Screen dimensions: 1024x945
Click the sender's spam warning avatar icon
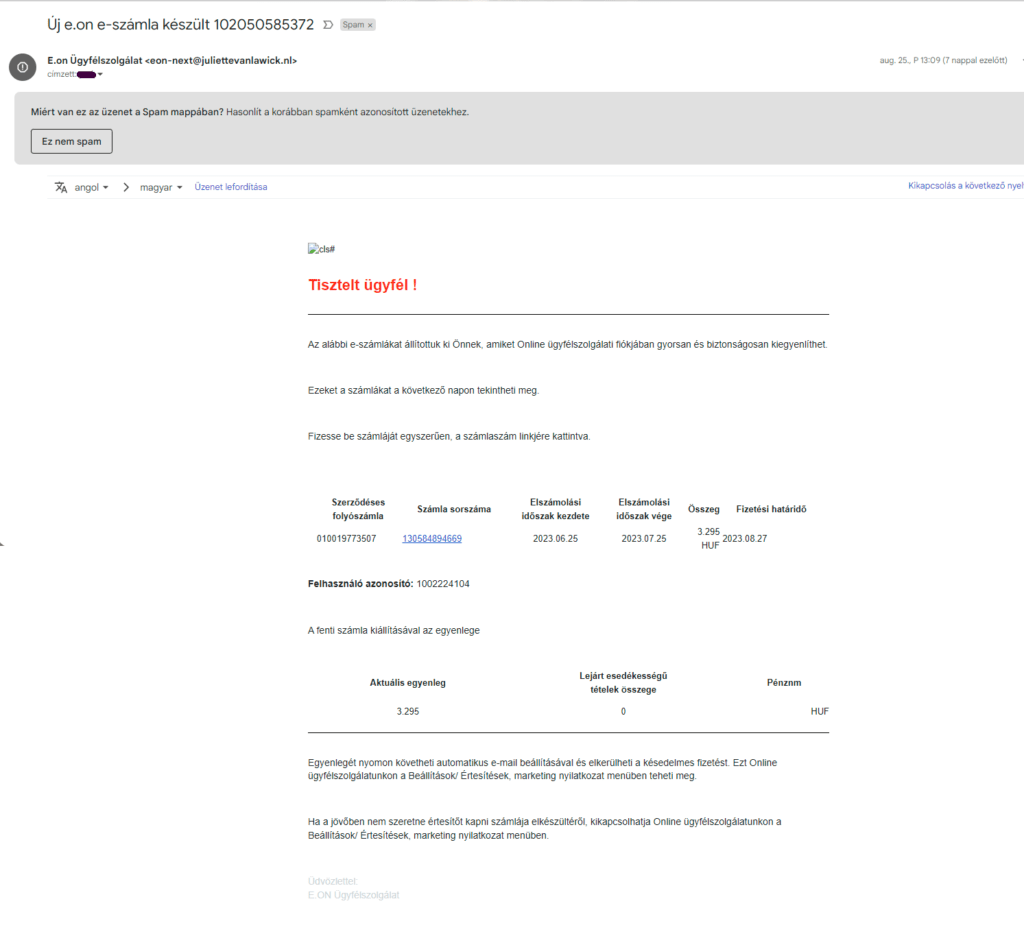tap(22, 66)
